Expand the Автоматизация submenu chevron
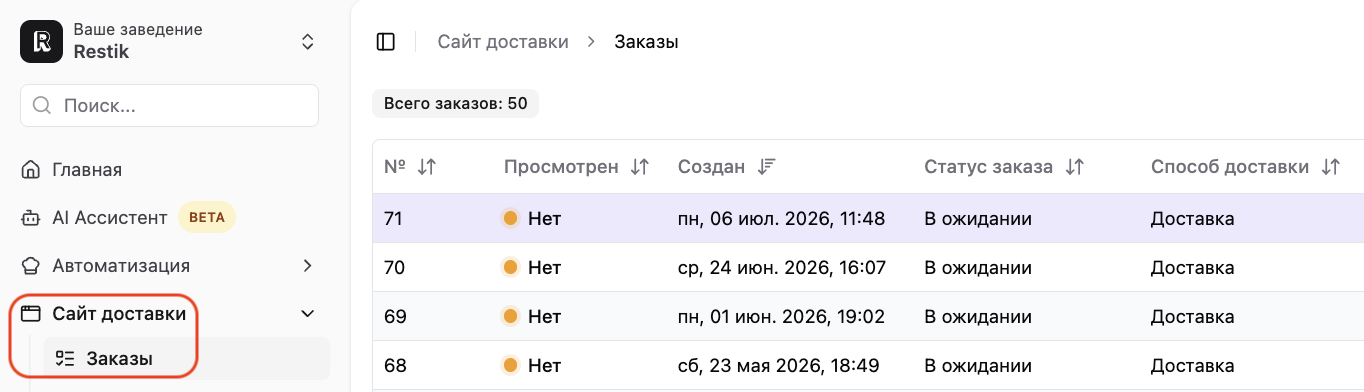 (x=308, y=266)
